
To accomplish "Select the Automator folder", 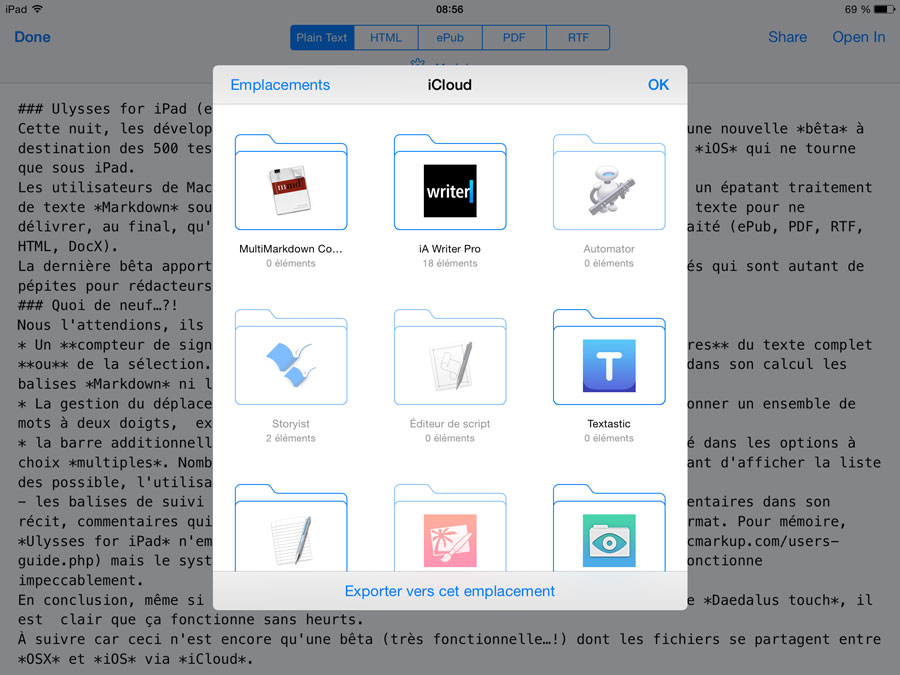I will [609, 183].
